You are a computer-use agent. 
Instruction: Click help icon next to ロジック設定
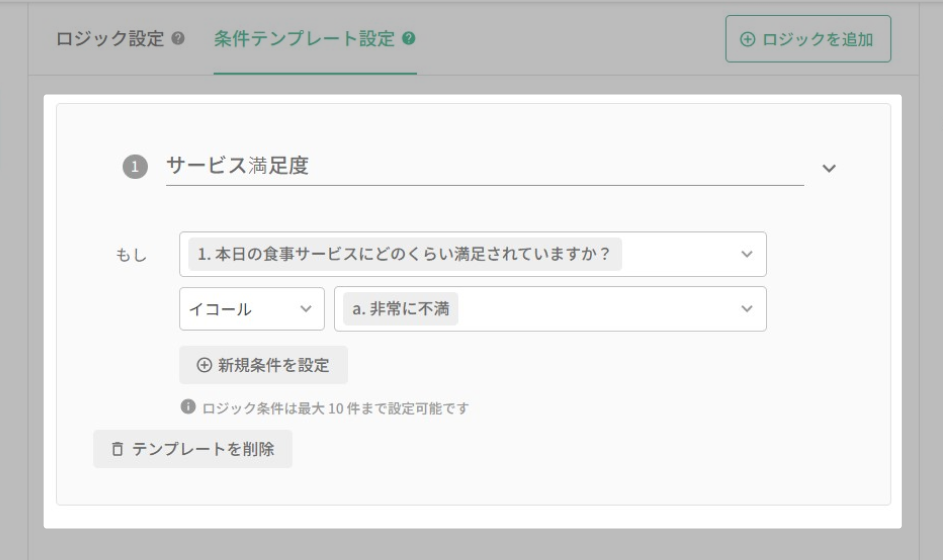coord(178,38)
